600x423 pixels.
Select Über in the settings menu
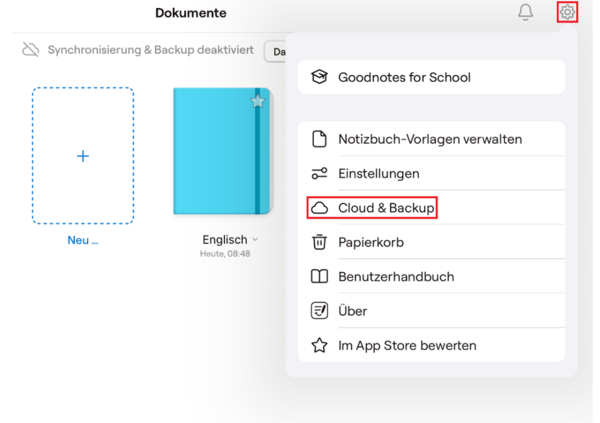click(x=431, y=311)
